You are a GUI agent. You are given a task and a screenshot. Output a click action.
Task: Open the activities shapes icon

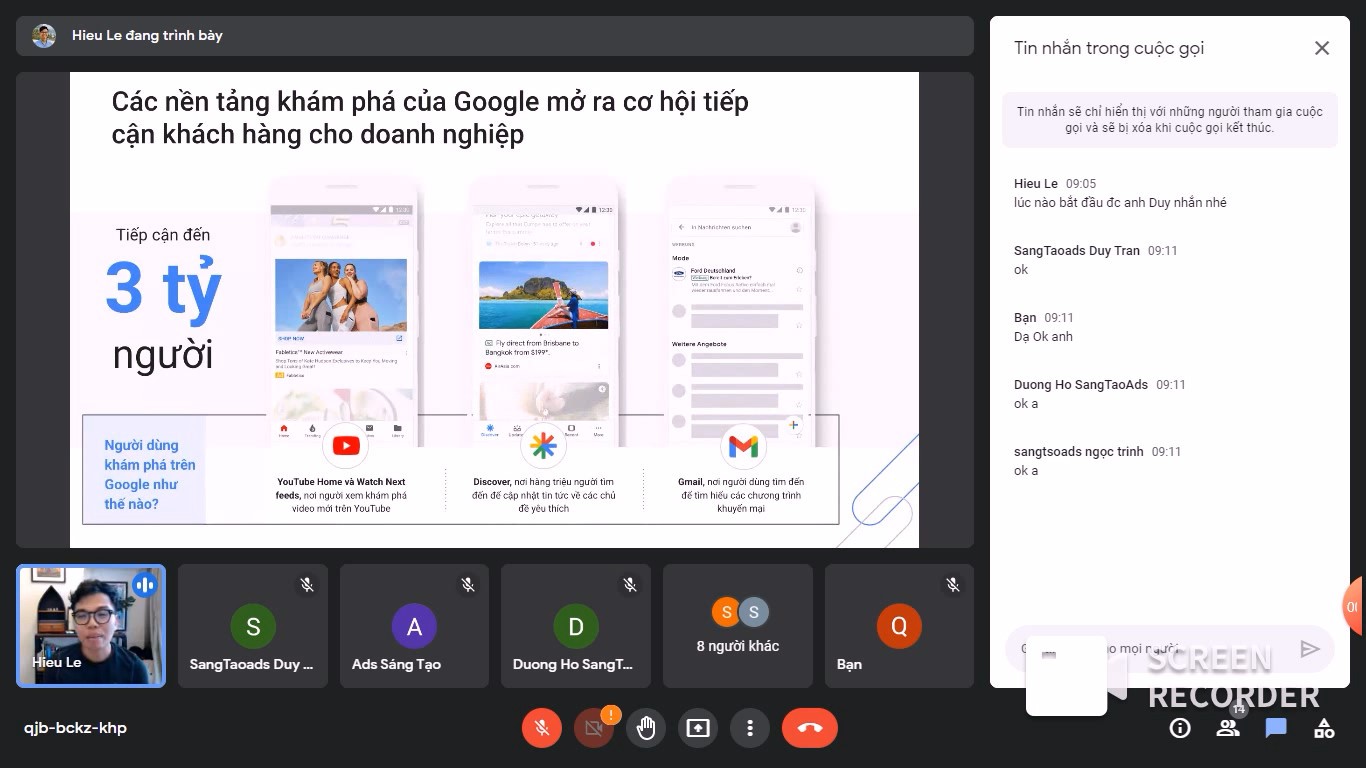point(1324,728)
